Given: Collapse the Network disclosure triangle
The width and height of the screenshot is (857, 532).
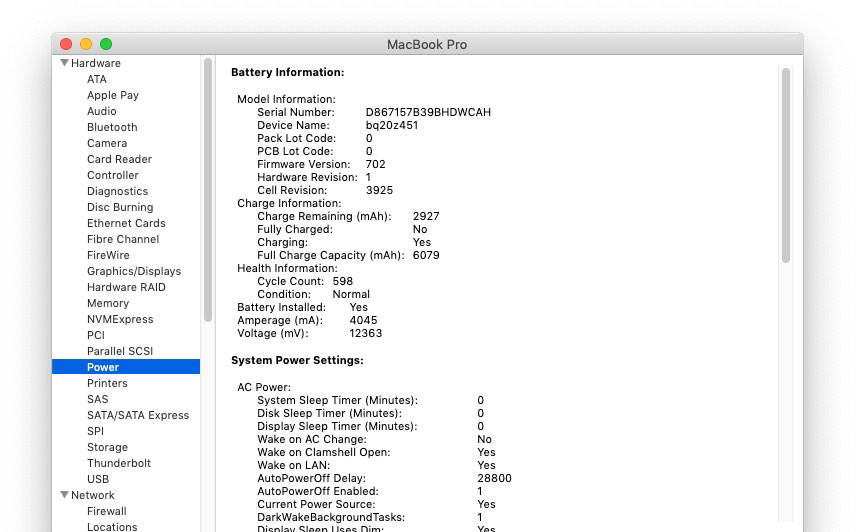Looking at the screenshot, I should 64,495.
